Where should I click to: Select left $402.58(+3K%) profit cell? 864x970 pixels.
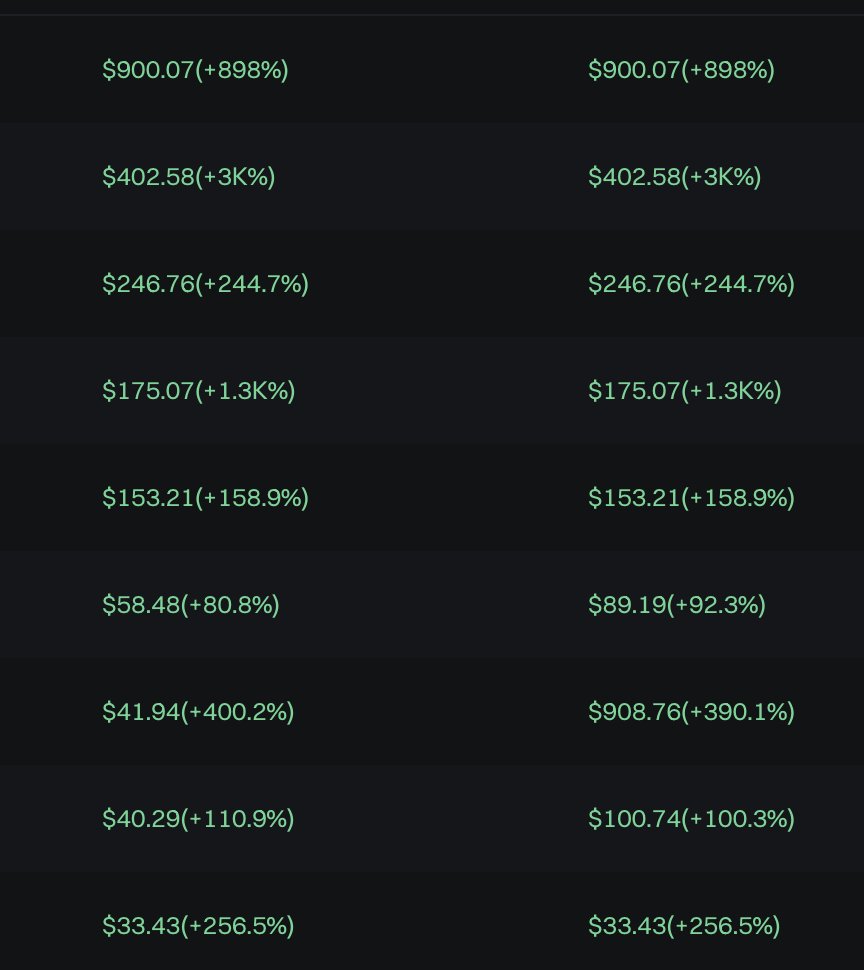(x=189, y=176)
